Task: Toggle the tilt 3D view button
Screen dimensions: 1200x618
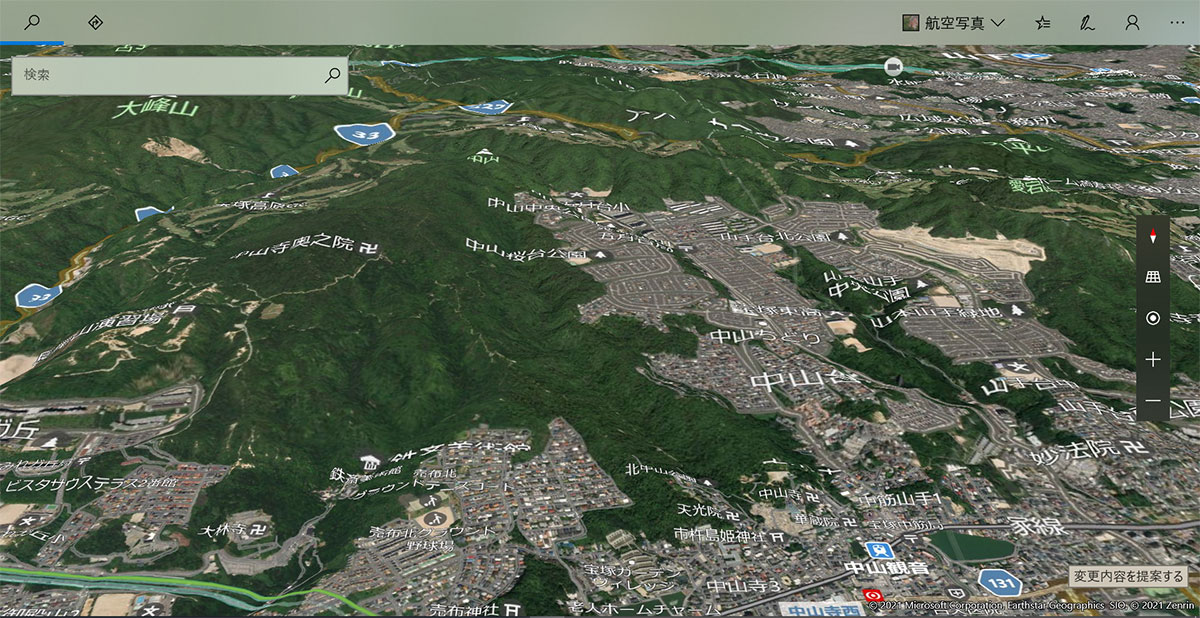Action: pyautogui.click(x=1153, y=277)
